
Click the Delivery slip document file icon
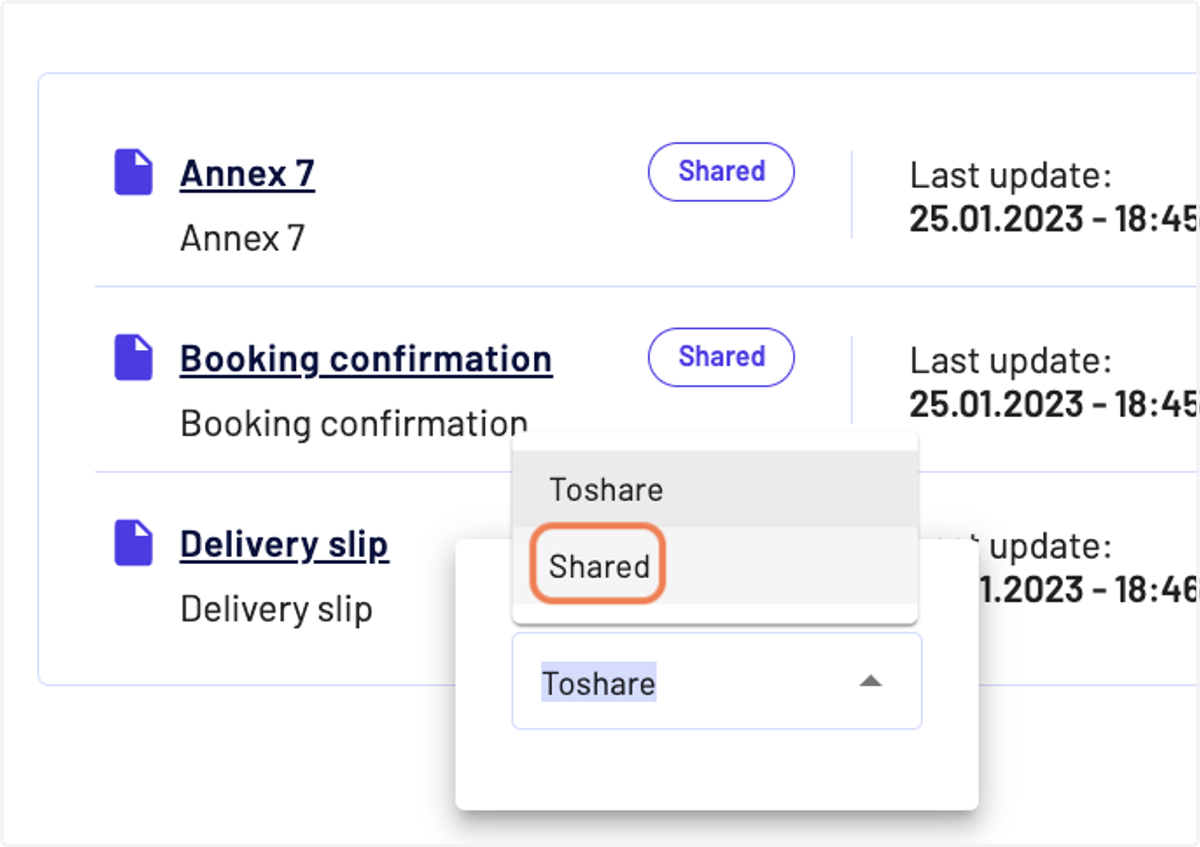coord(133,543)
